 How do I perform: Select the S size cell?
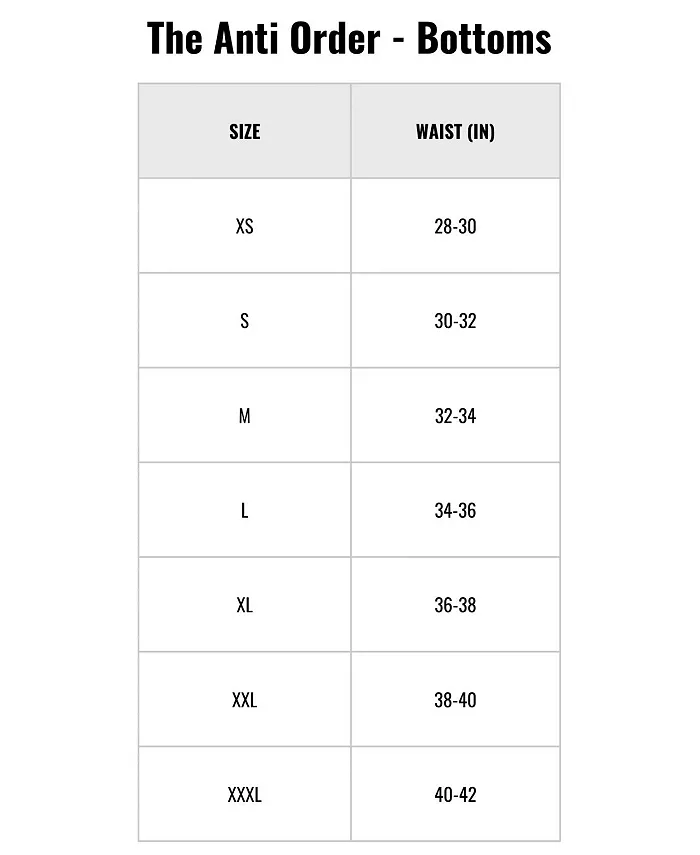point(244,321)
